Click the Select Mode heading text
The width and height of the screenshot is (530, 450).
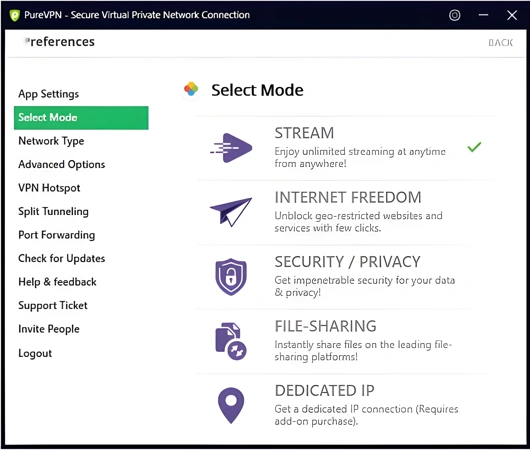pos(257,90)
